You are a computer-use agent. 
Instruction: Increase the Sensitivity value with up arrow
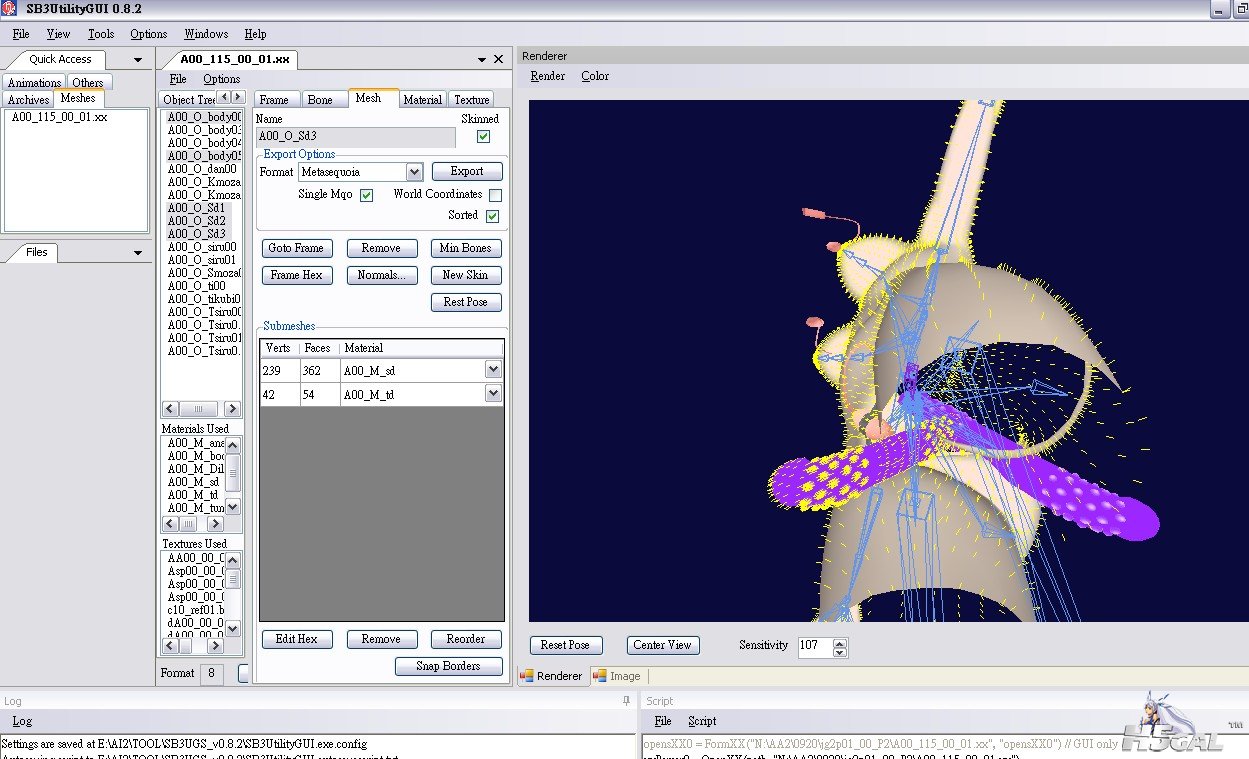839,641
